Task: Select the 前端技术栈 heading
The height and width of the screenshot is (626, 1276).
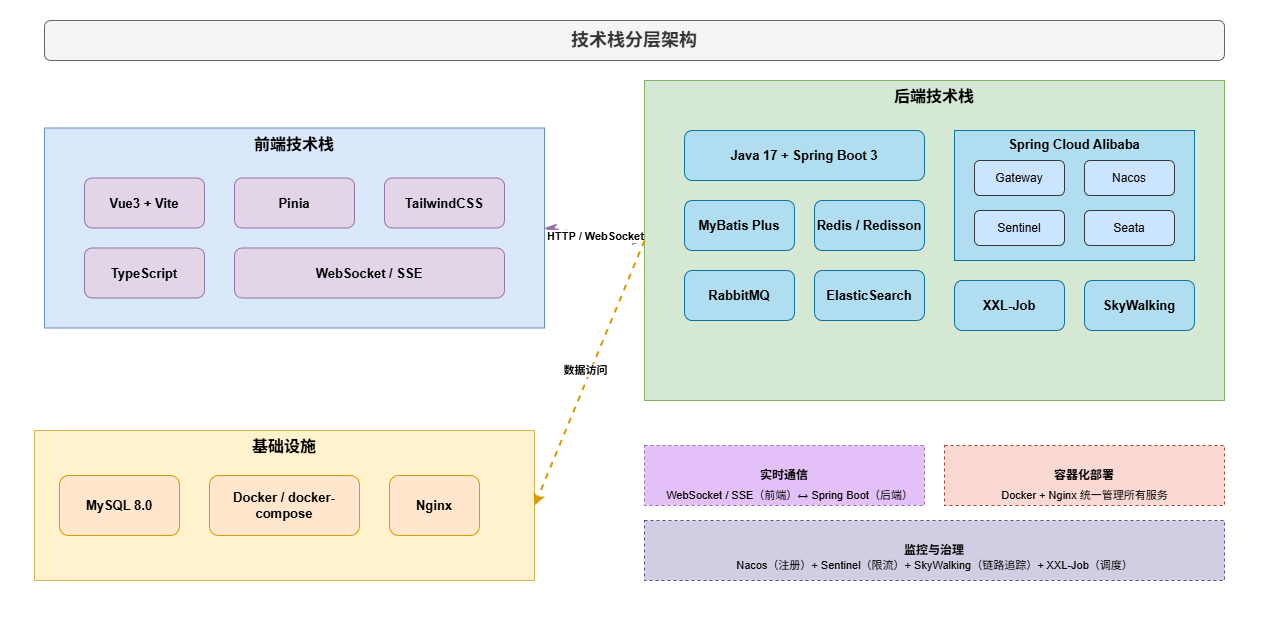Action: click(294, 144)
